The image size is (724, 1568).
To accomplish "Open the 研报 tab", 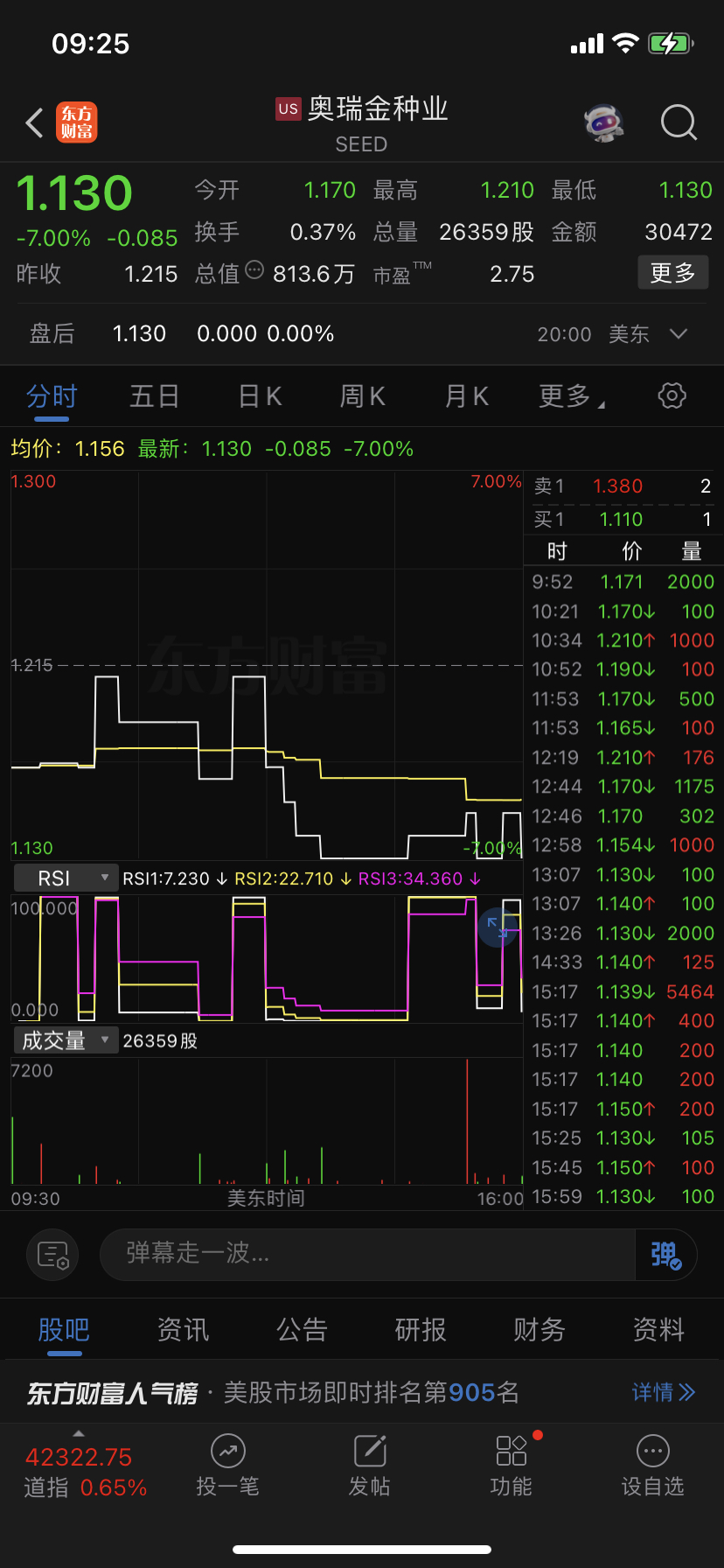I will [x=421, y=1330].
